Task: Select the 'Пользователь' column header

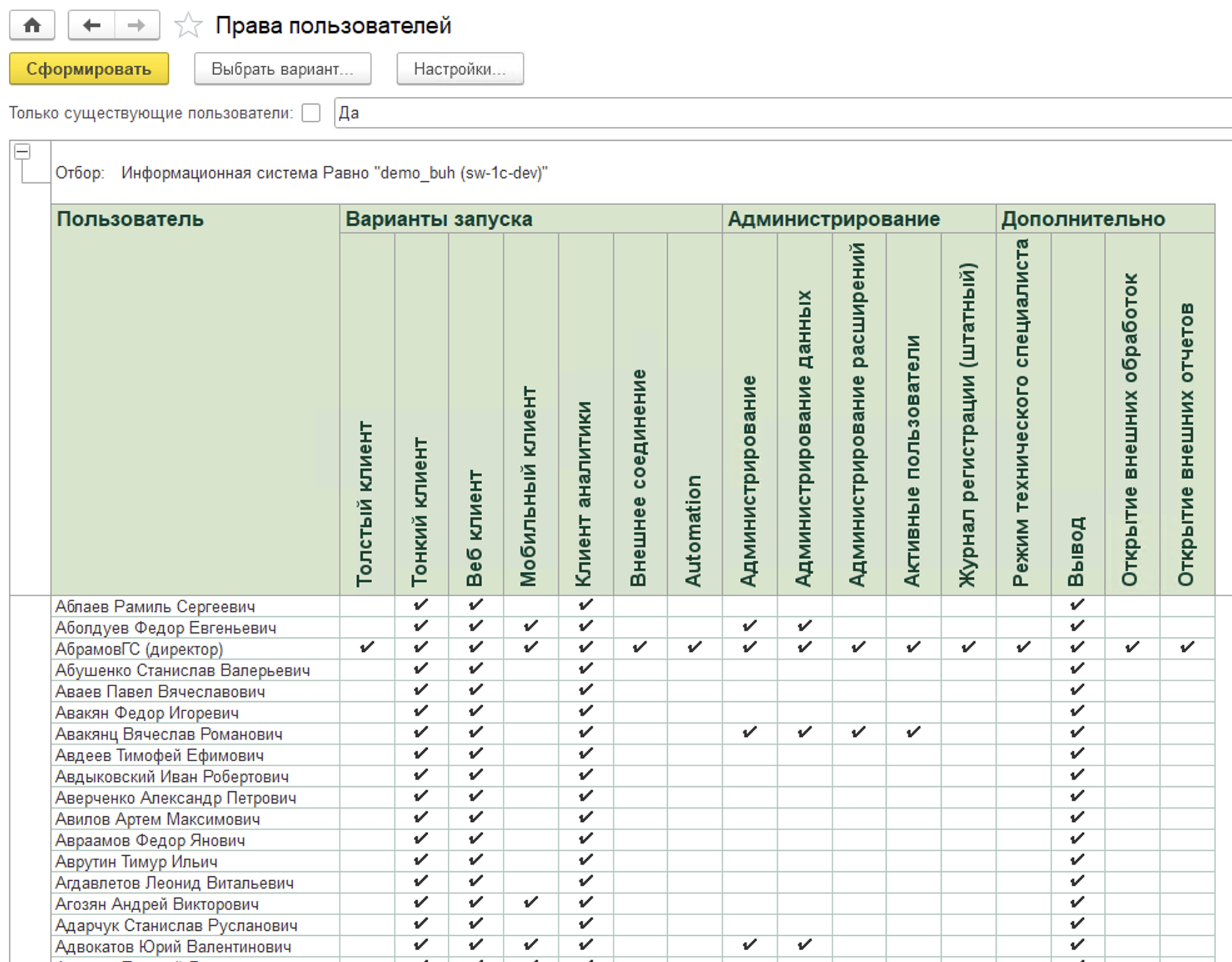Action: coord(130,219)
